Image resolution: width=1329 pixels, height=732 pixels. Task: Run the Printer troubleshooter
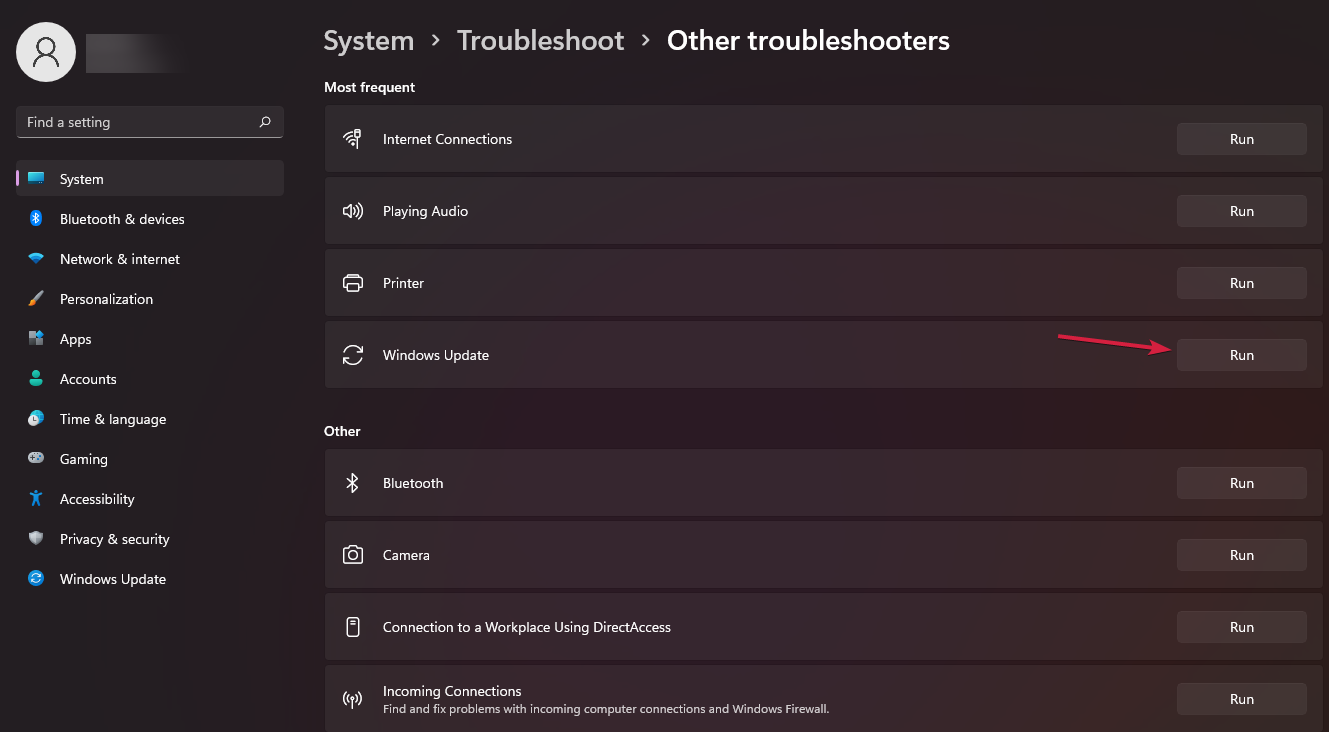click(1241, 283)
